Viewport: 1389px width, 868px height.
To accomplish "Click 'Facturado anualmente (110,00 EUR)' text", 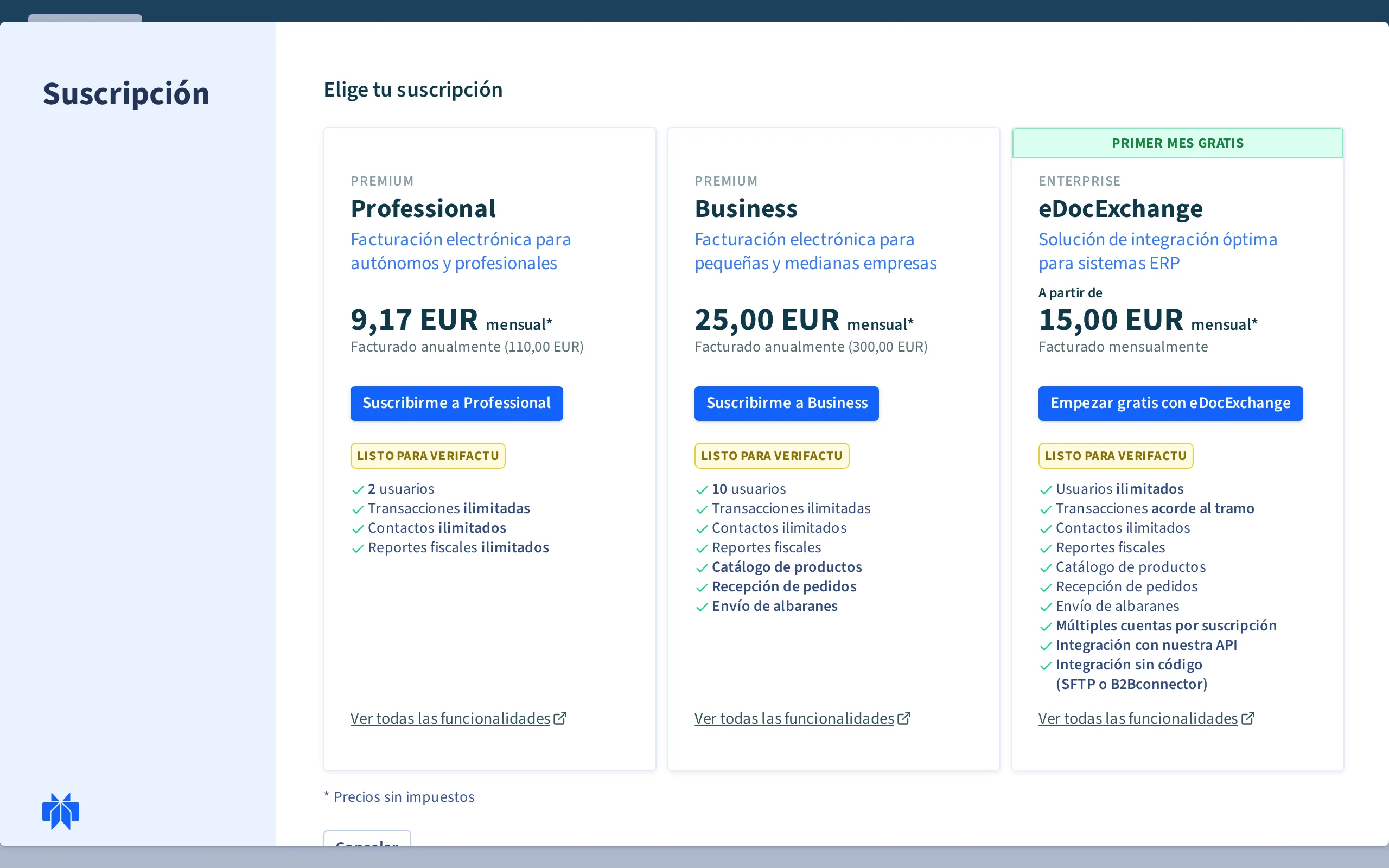I will 467,347.
